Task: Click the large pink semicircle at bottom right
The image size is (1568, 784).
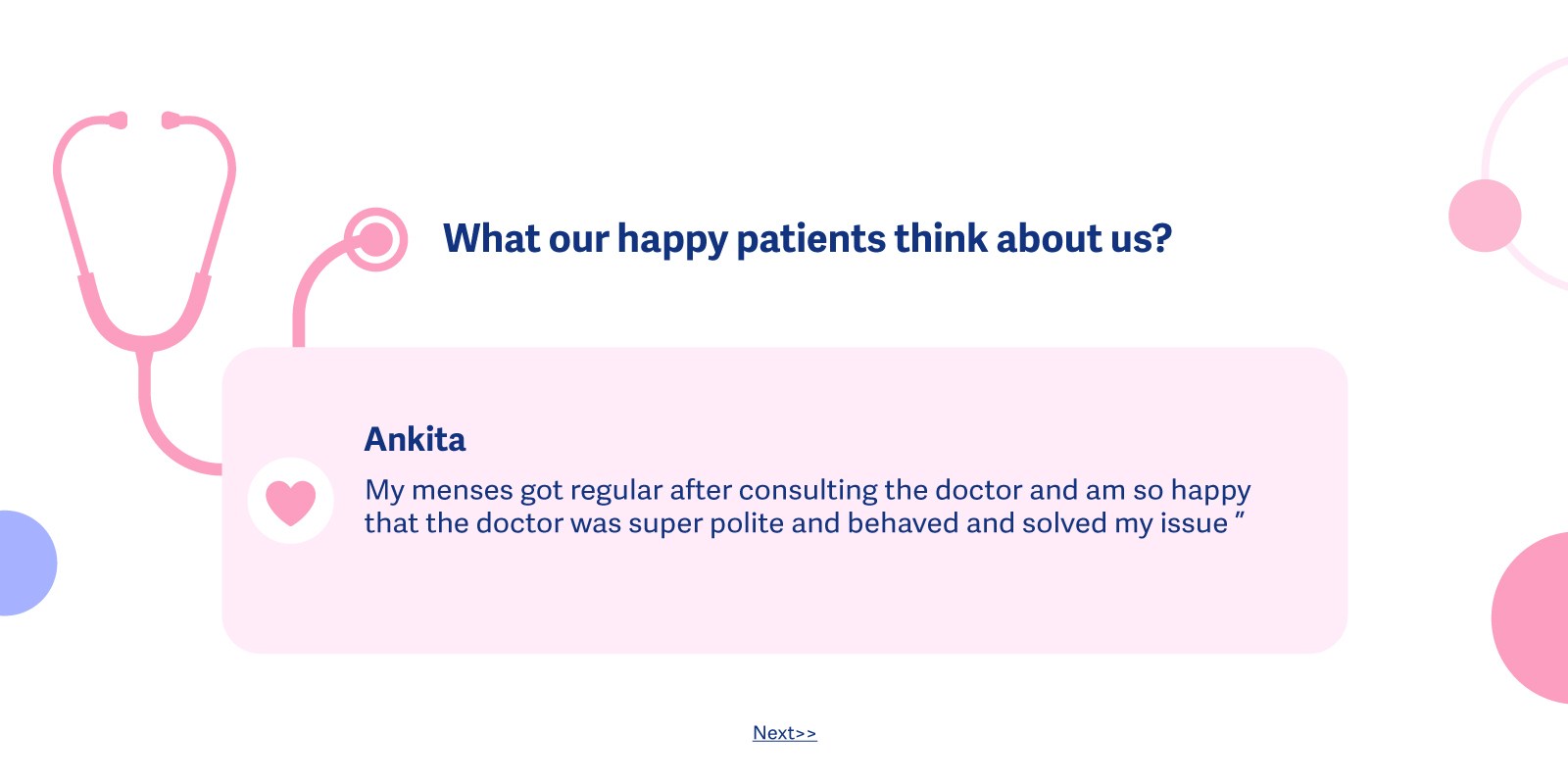Action: coord(1534,617)
